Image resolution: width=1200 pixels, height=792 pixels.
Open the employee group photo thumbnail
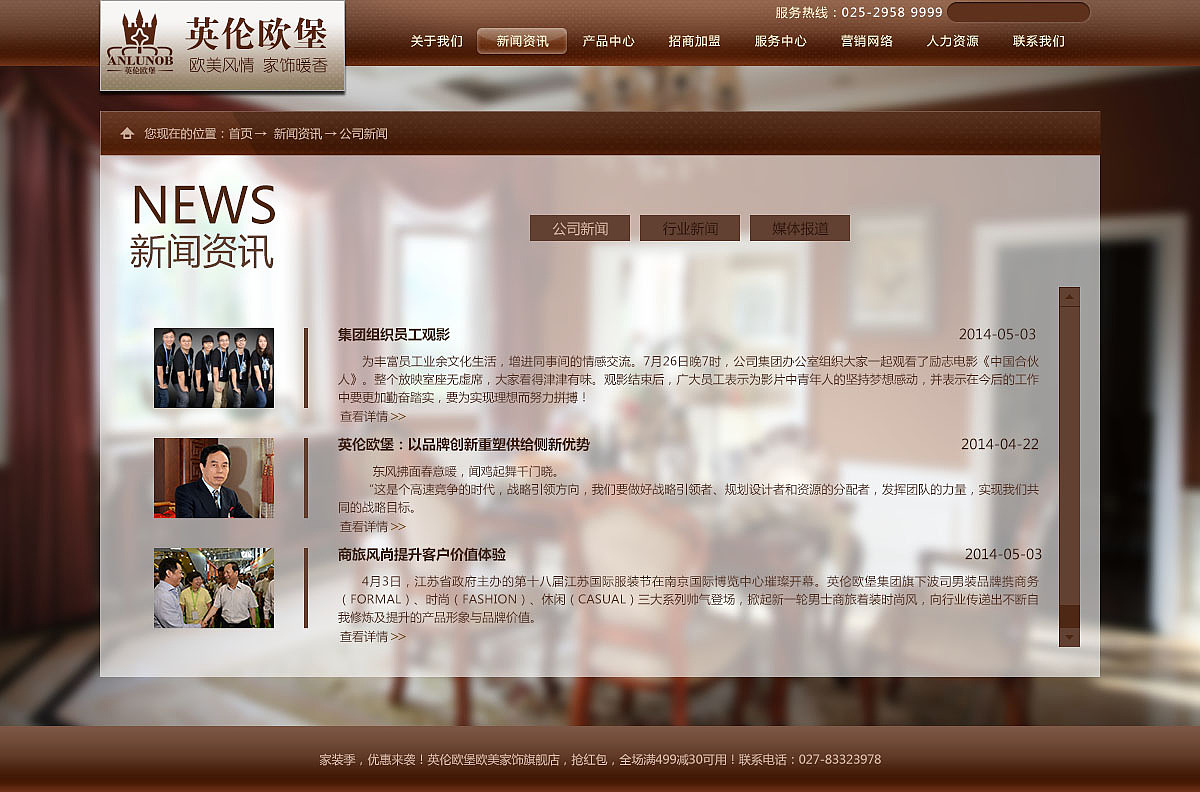214,368
